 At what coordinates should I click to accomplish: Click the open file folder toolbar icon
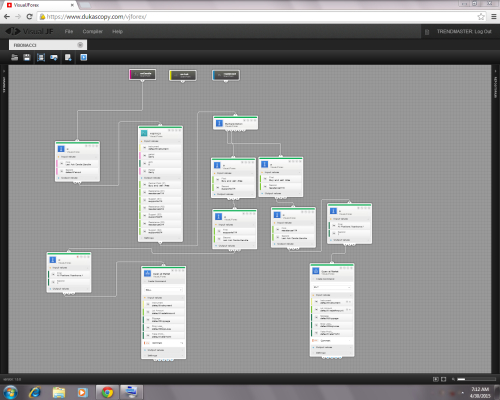coord(14,57)
